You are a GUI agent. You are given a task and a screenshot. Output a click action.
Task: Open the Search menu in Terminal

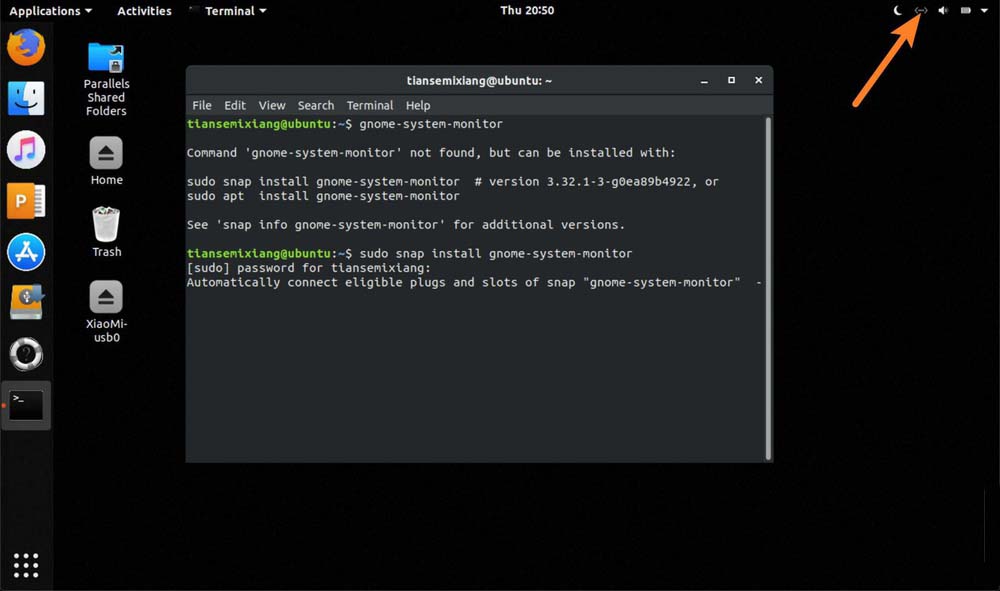(316, 105)
